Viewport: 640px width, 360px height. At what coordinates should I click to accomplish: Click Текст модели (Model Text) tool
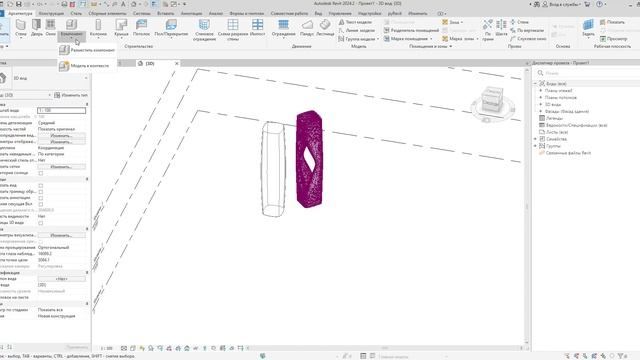coord(355,22)
